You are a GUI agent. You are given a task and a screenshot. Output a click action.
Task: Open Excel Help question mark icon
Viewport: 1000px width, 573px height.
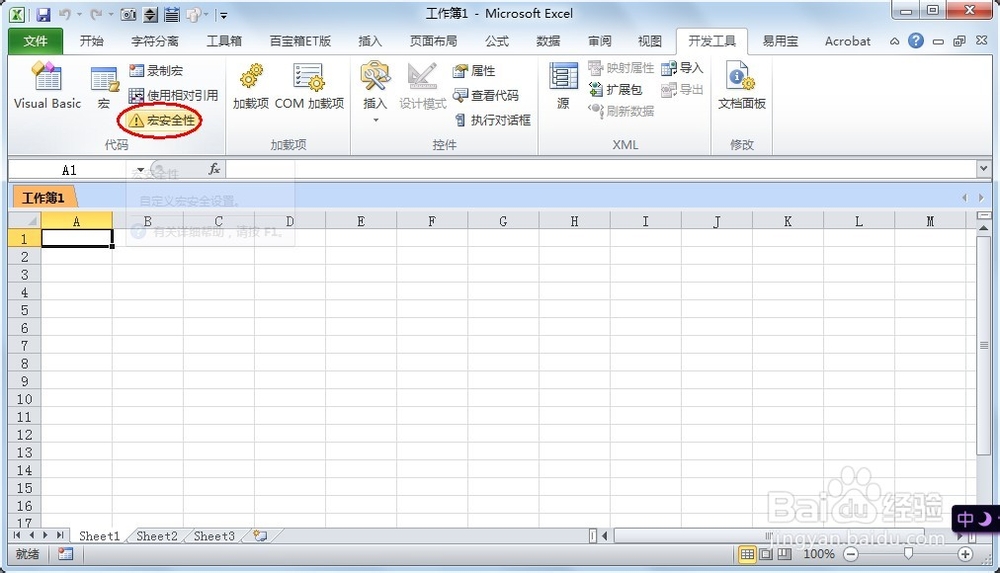click(x=916, y=41)
